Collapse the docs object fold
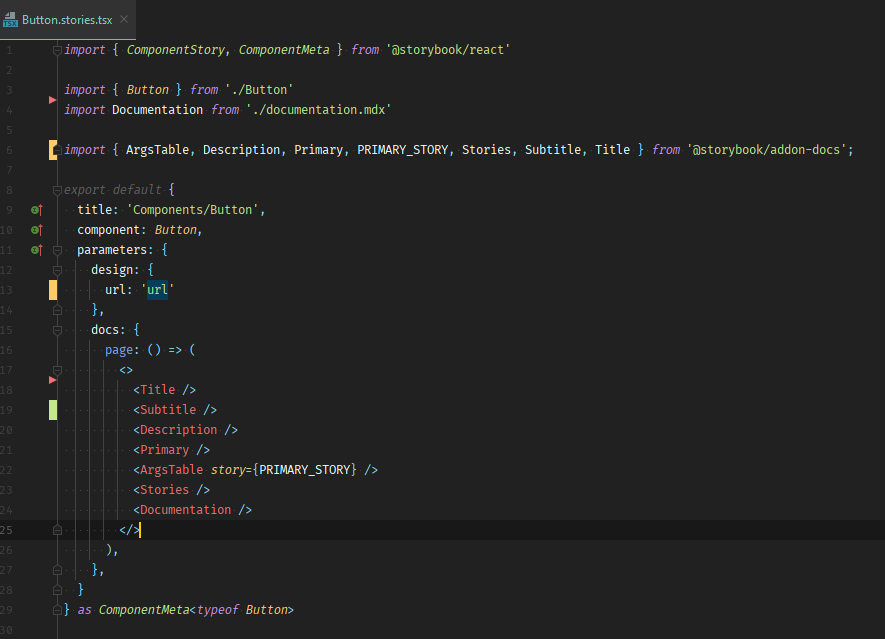This screenshot has height=639, width=885. tap(57, 330)
